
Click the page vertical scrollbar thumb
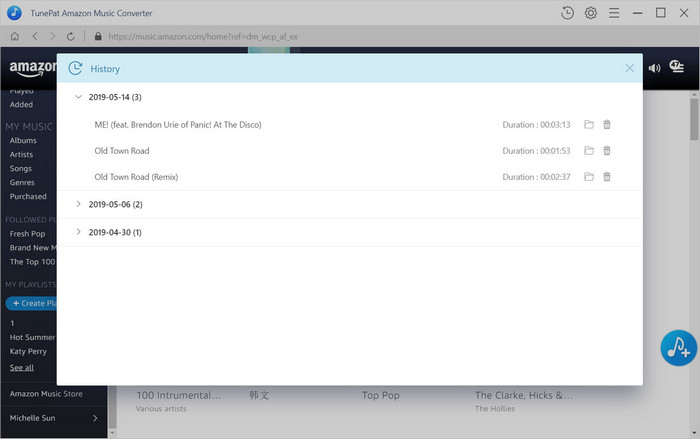coord(694,120)
